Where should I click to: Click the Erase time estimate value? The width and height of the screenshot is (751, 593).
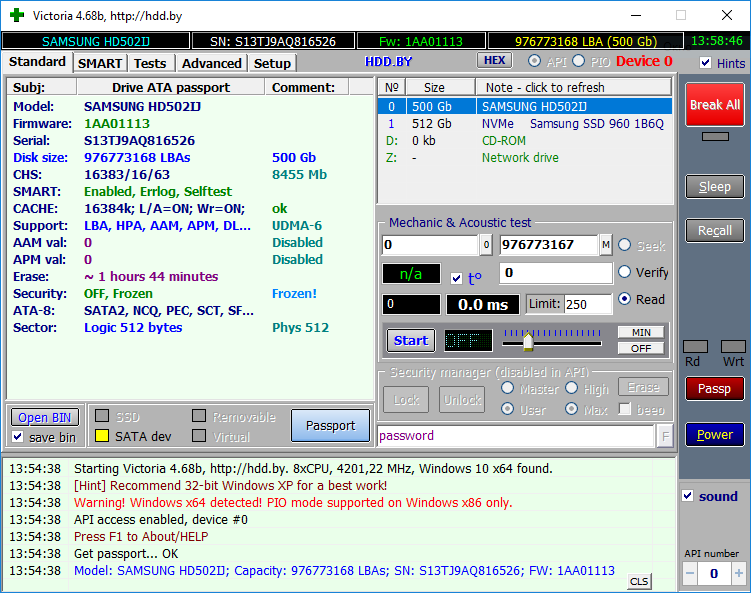[151, 276]
